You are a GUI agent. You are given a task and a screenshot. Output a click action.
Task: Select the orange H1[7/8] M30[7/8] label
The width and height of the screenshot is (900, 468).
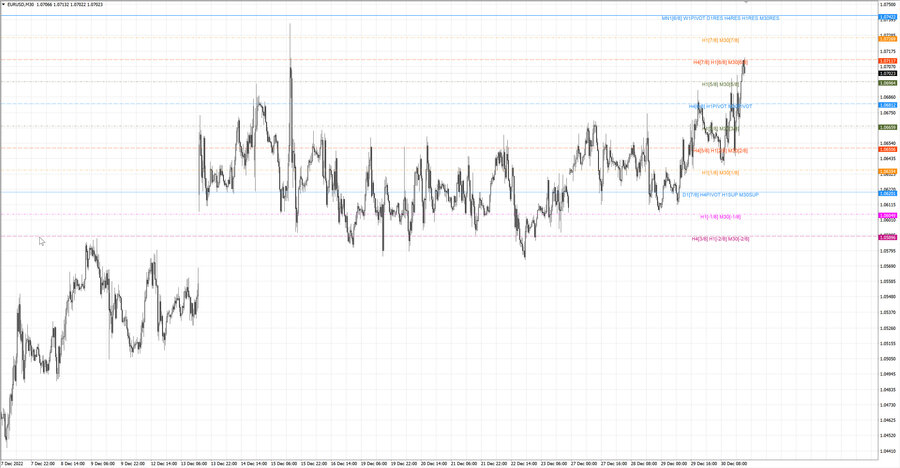tap(720, 40)
